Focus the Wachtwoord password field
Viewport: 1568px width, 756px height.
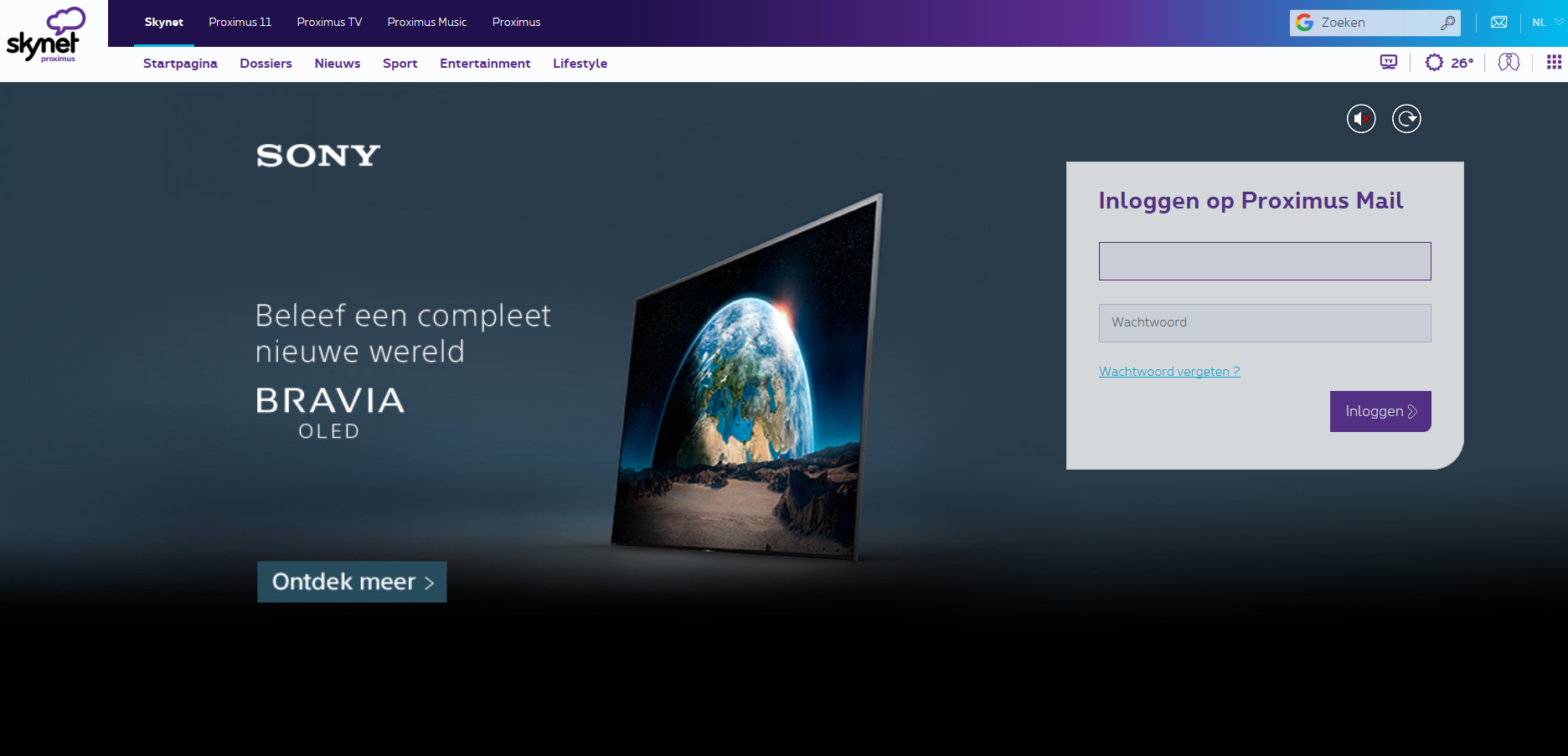1265,323
